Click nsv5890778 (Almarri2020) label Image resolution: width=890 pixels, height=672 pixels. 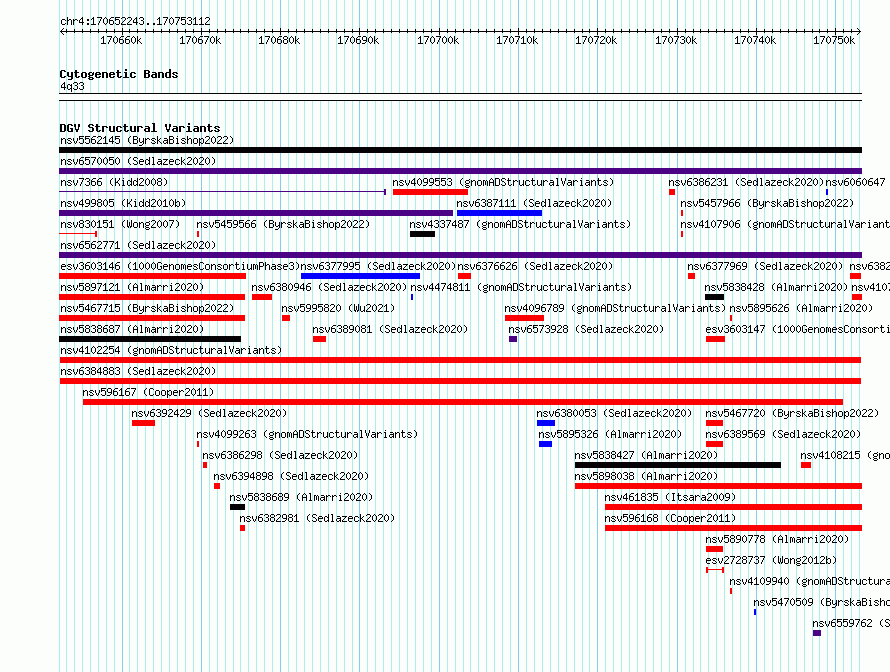(777, 539)
